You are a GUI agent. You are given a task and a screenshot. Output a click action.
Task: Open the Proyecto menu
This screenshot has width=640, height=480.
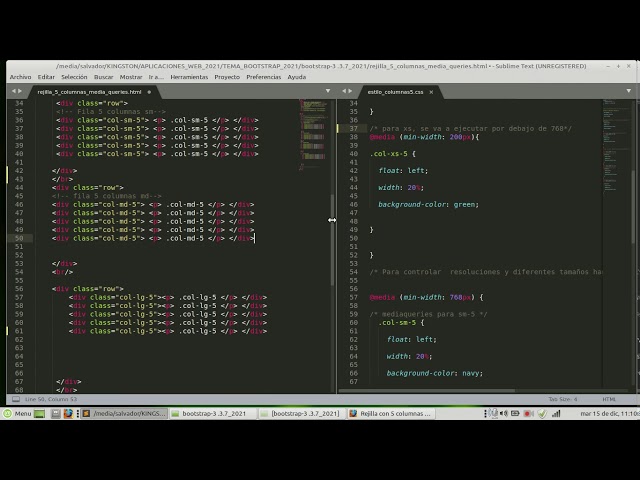click(x=227, y=77)
